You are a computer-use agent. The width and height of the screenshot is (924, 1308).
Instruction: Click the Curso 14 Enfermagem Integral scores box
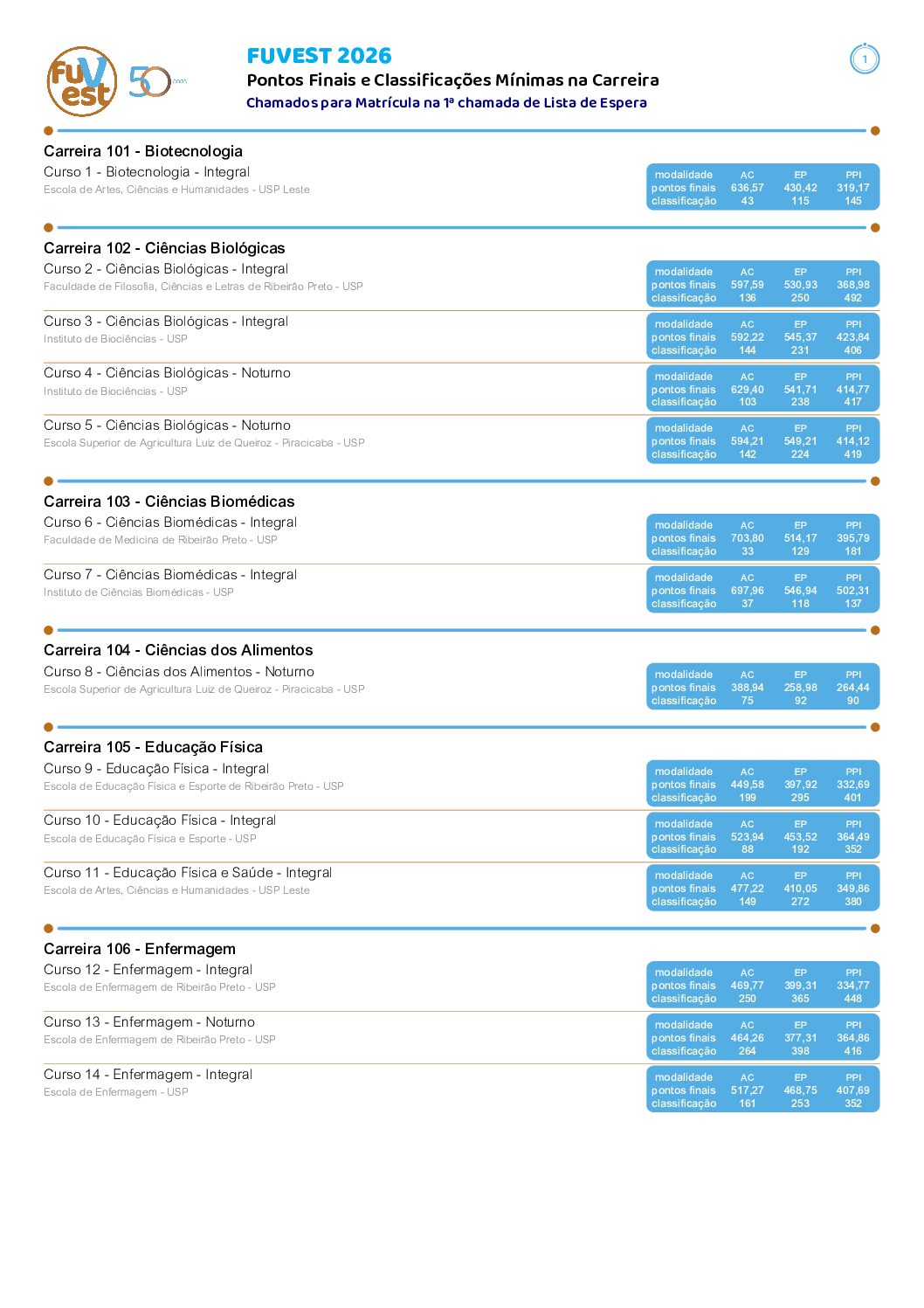click(762, 1090)
